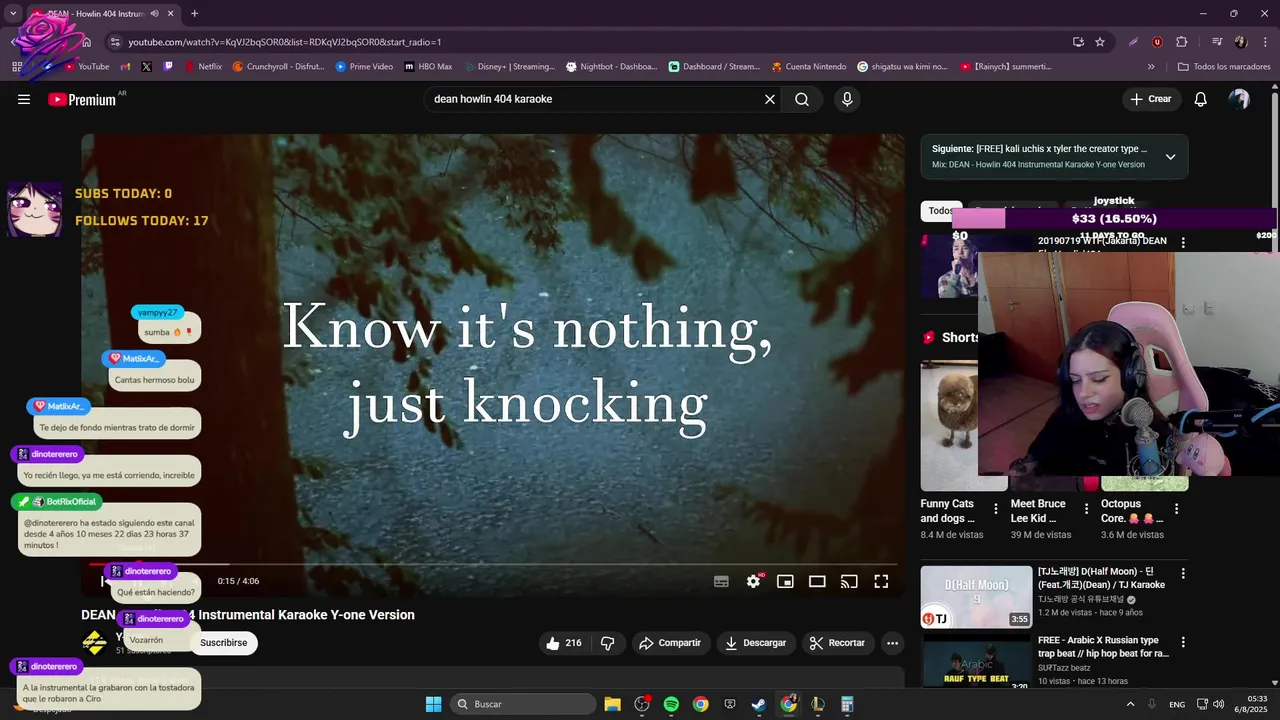
Task: Open the Spotify taskbar icon
Action: pos(671,704)
